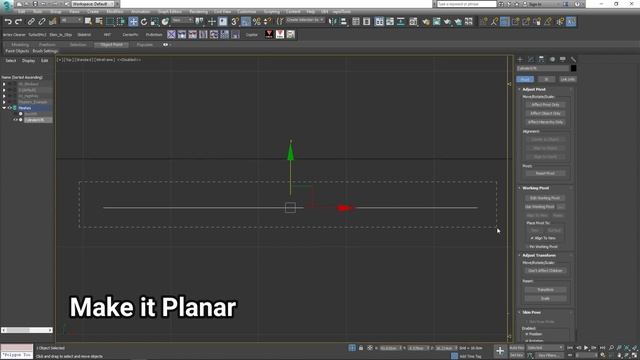Open the Customize menu
Screen dimensions: 640x360
[x=247, y=12]
